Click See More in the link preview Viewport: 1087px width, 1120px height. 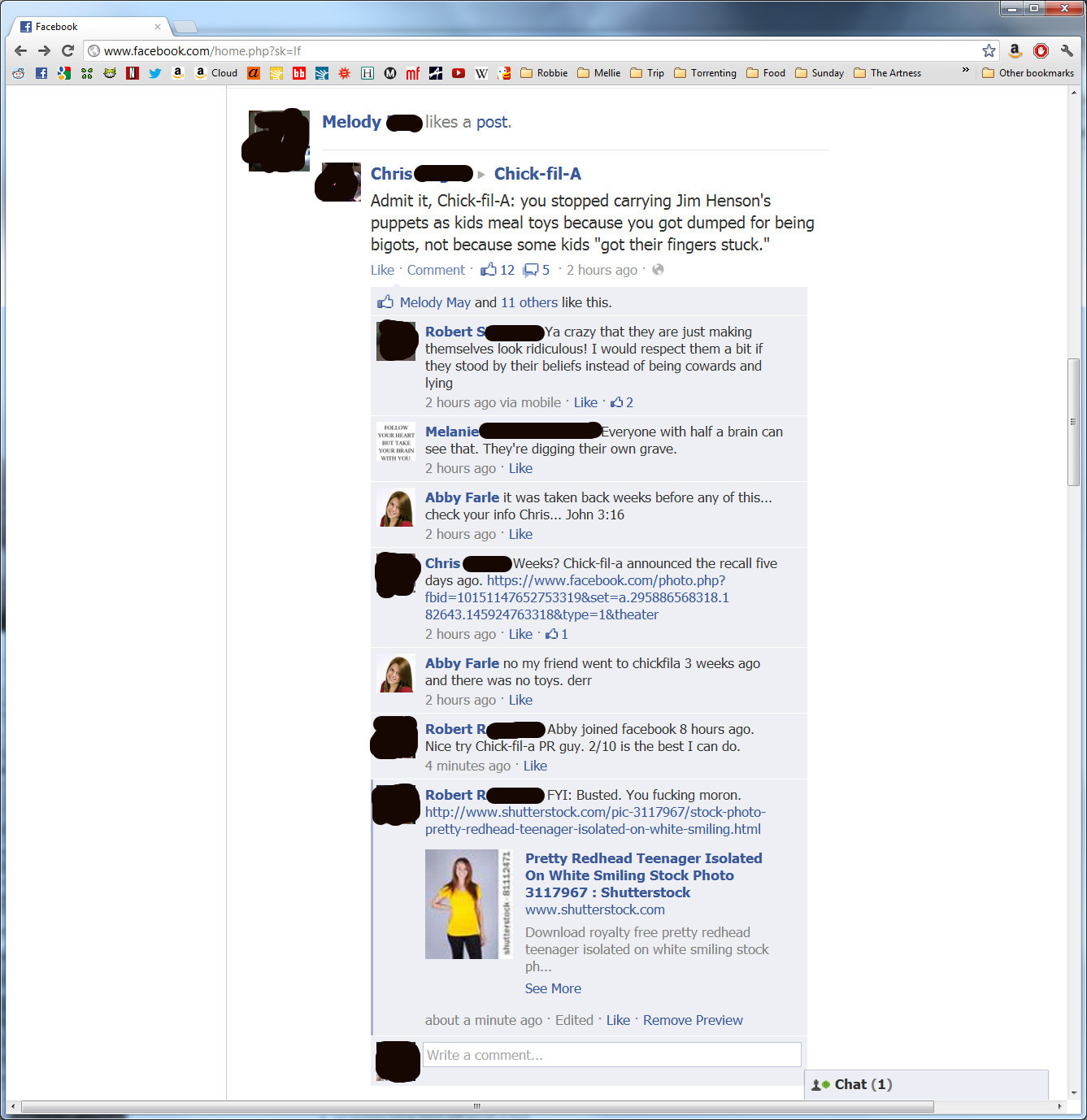pos(553,988)
